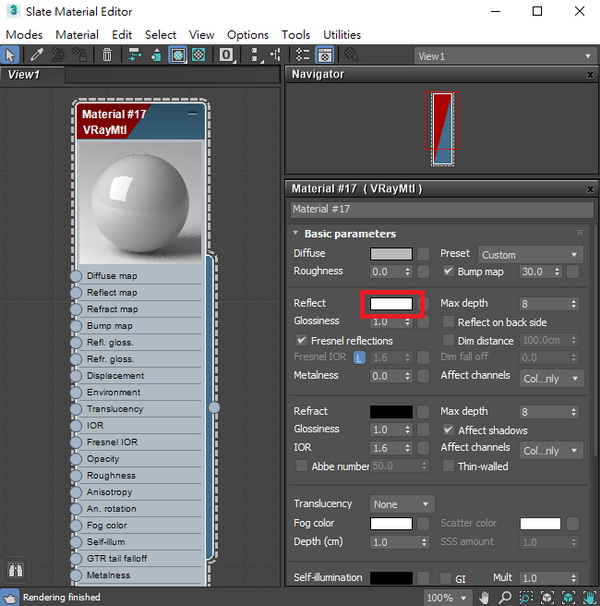Enable Thin-walled checkbox
The height and width of the screenshot is (606, 600).
(x=448, y=466)
